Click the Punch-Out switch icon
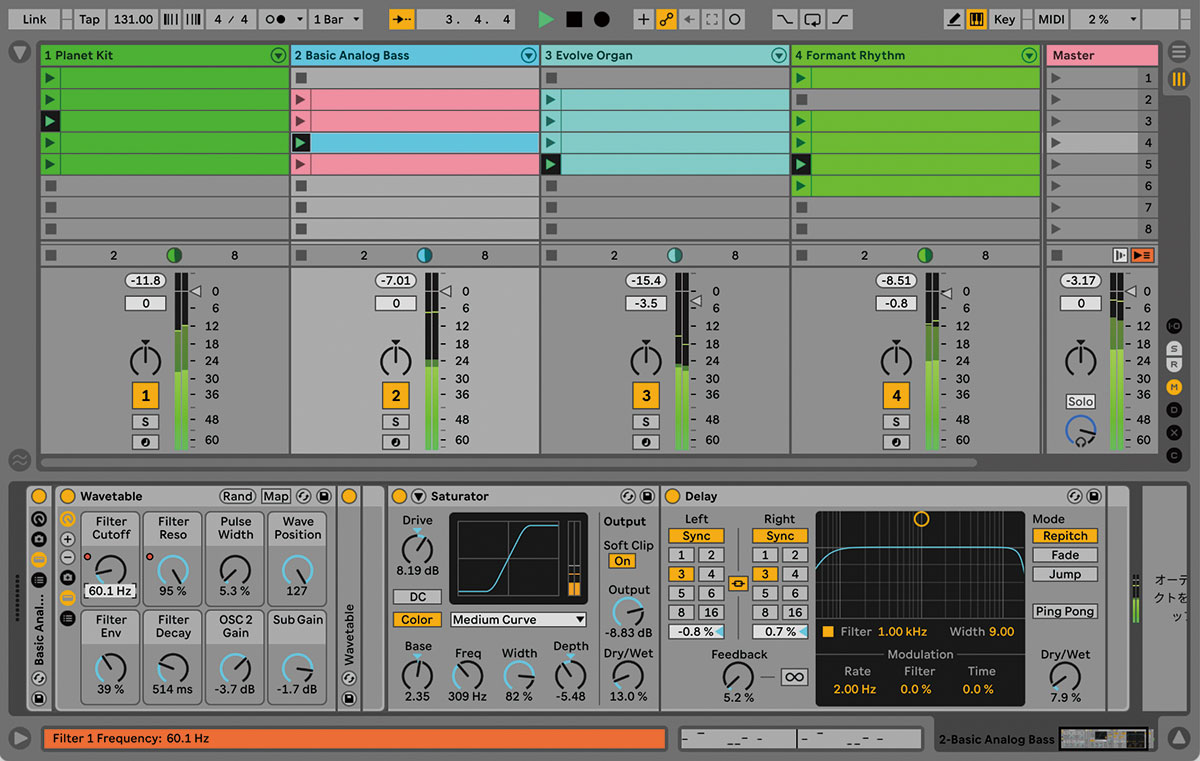1200x761 pixels. pyautogui.click(x=840, y=19)
